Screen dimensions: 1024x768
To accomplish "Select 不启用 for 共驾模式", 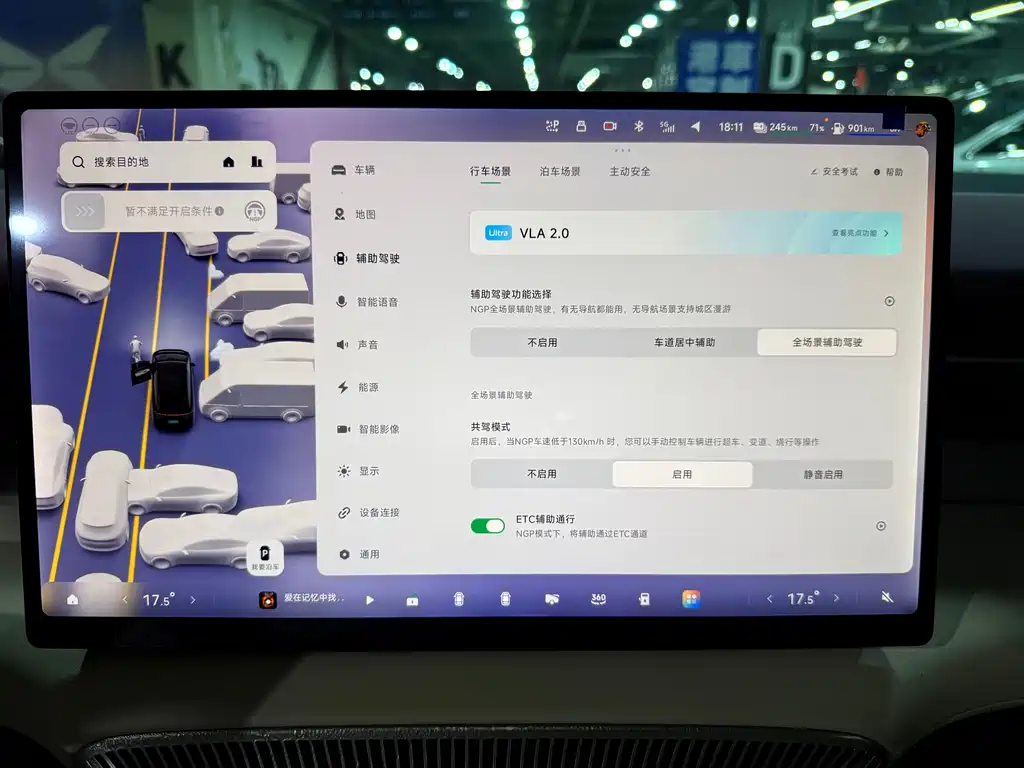I will [542, 474].
